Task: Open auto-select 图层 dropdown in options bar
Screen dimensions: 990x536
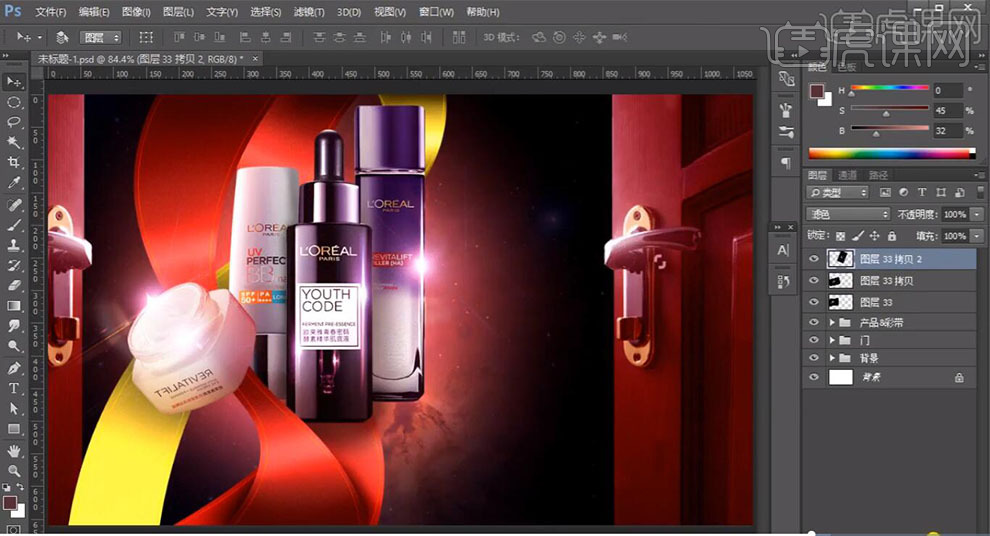Action: tap(100, 38)
